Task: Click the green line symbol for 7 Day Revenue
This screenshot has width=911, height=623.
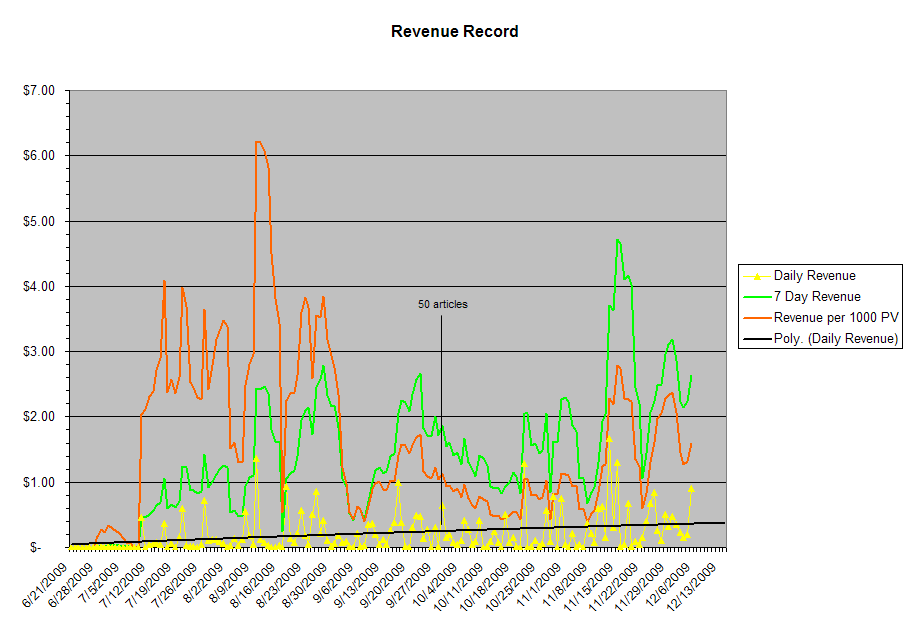Action: [755, 296]
